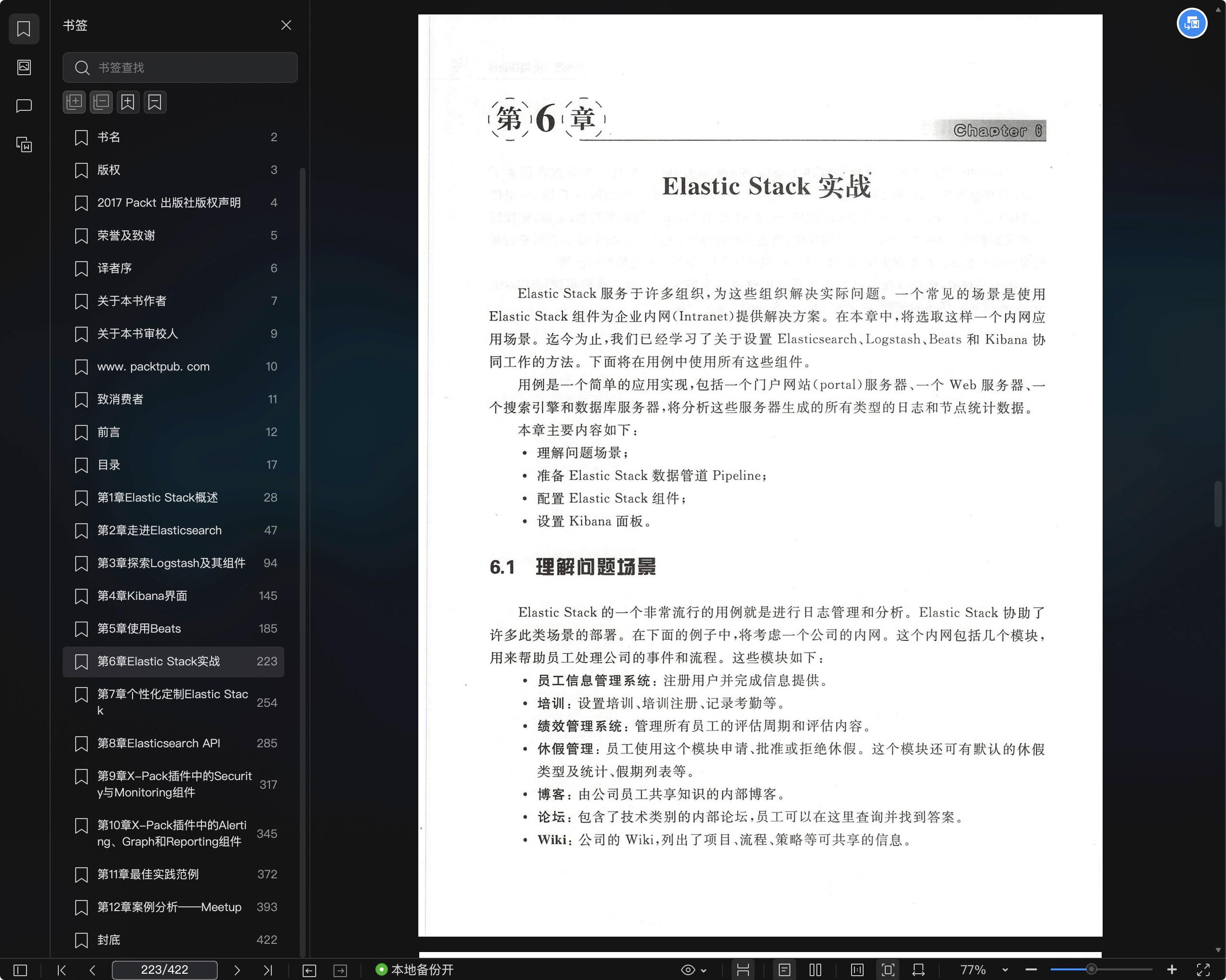Click the local backup status indicator

tap(414, 970)
